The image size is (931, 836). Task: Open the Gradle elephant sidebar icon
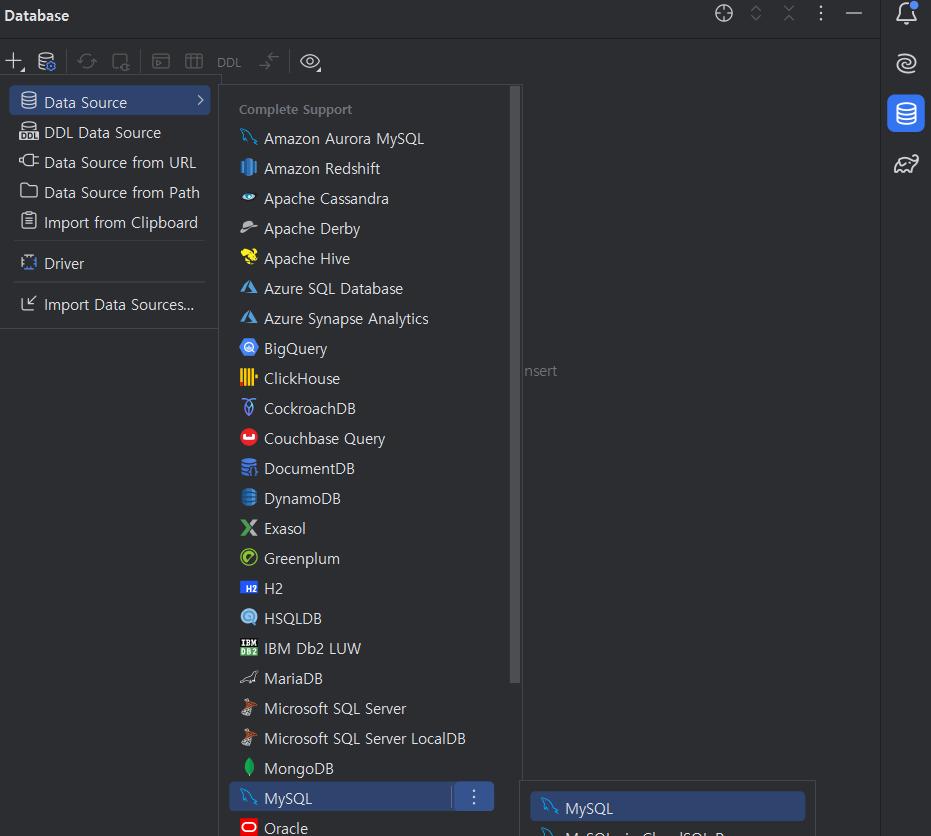[x=906, y=163]
